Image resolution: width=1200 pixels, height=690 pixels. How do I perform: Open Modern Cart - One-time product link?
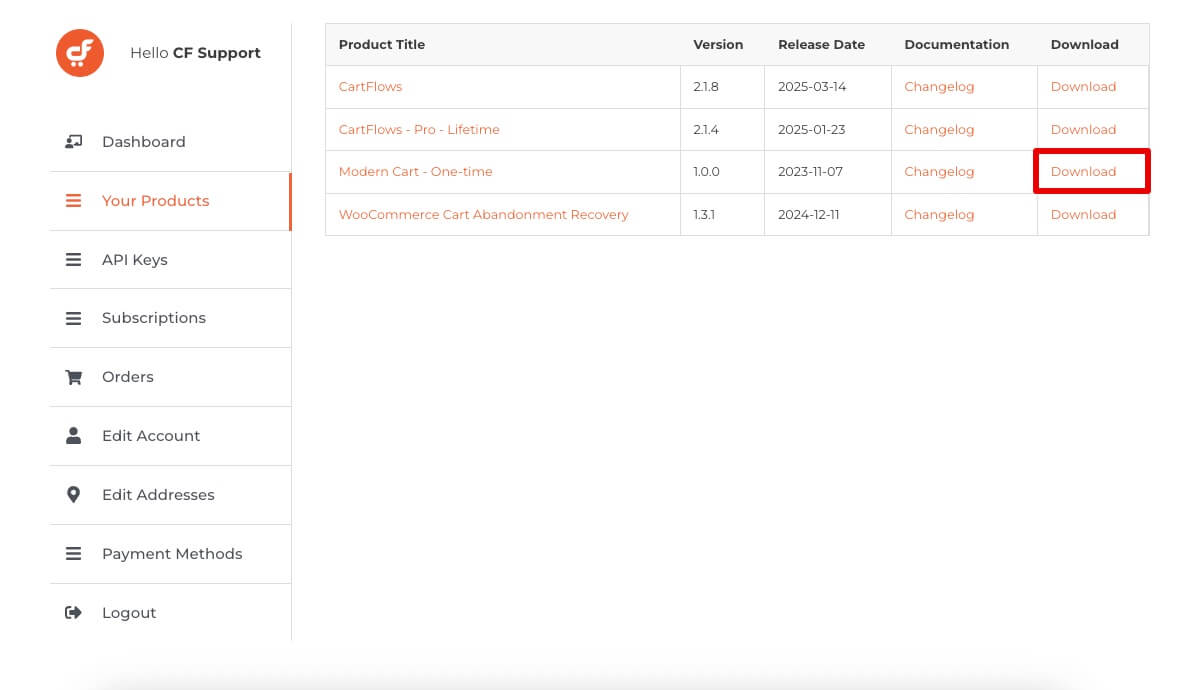(x=416, y=172)
